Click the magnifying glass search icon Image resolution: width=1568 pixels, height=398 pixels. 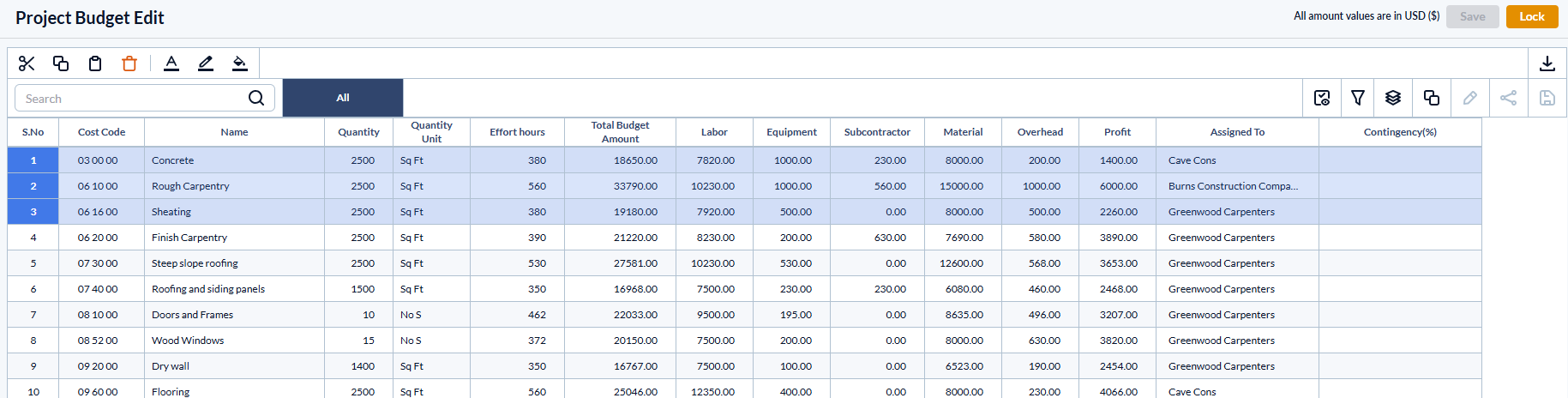256,98
